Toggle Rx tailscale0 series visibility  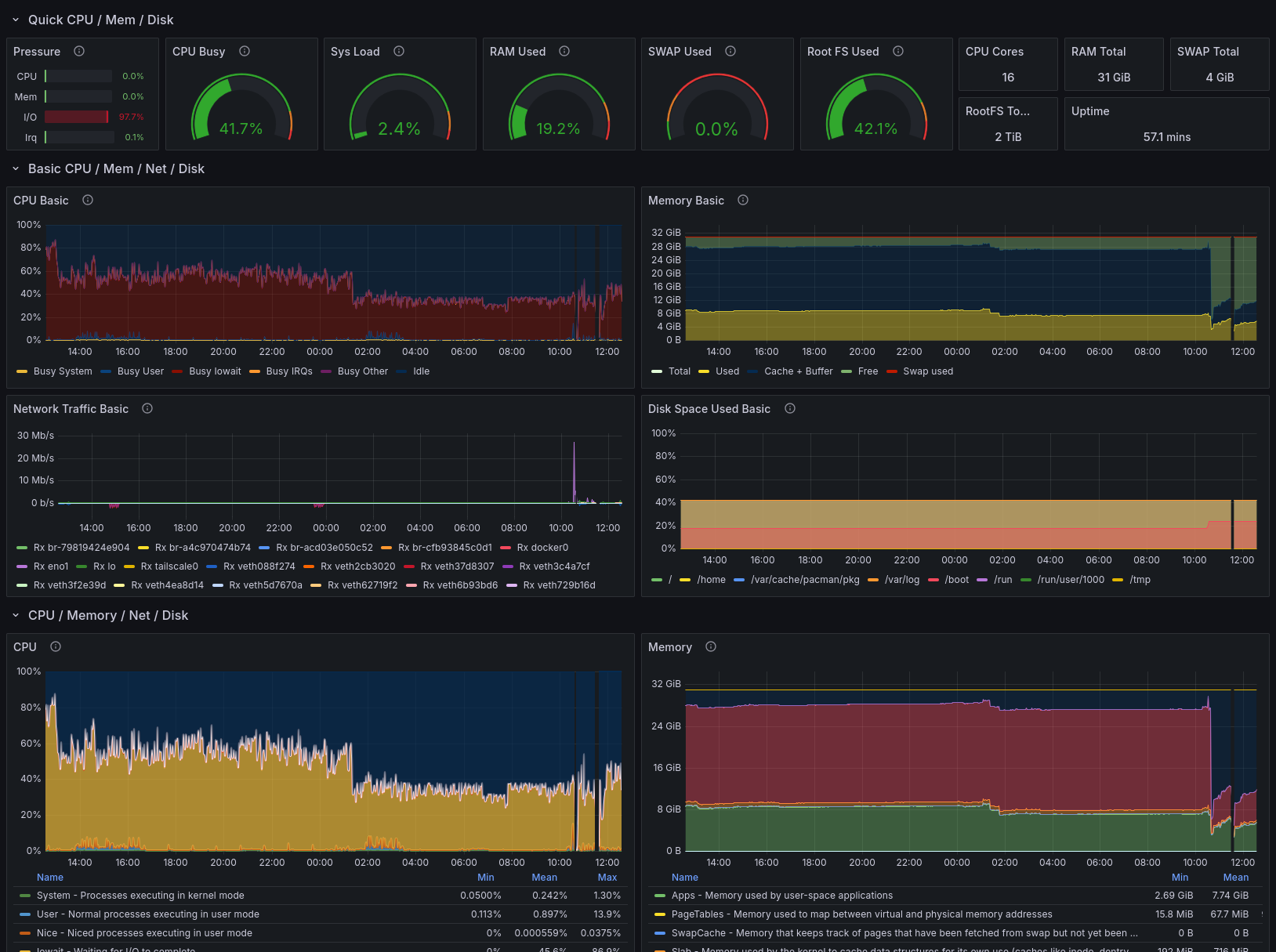pos(169,566)
